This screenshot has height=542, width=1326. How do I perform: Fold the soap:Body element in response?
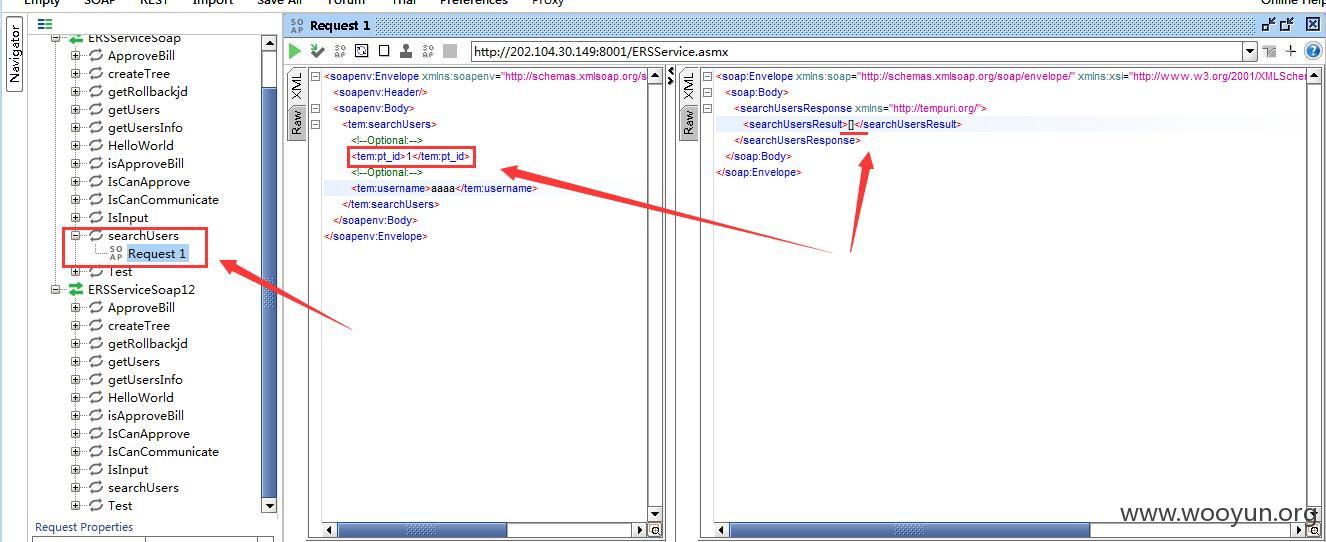708,92
